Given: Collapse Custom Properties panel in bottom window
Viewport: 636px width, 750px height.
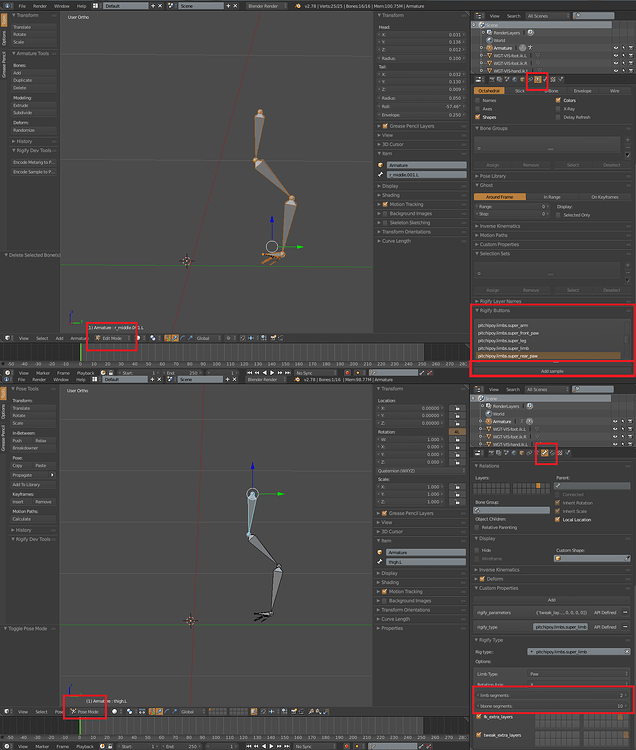Looking at the screenshot, I should [496, 588].
